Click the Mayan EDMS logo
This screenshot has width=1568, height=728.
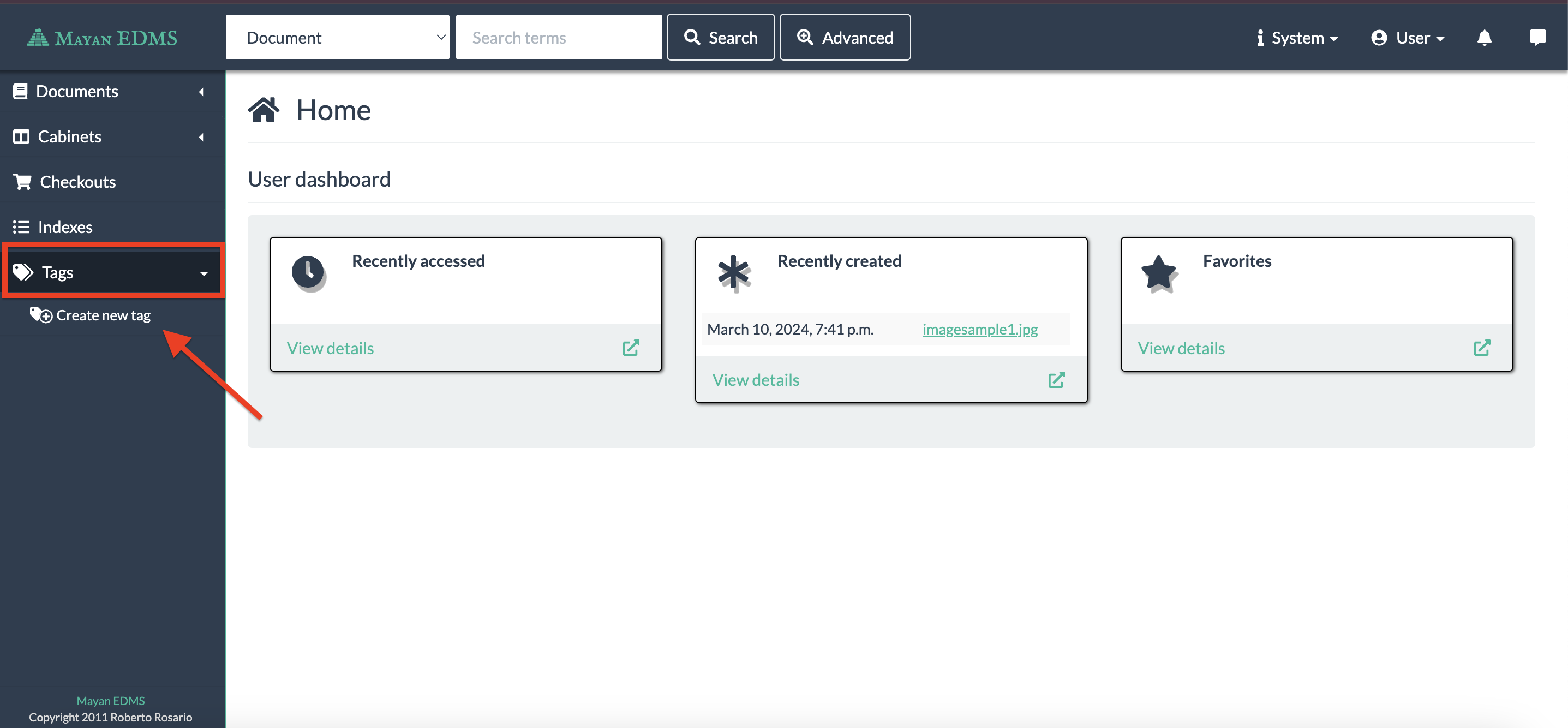pos(102,38)
